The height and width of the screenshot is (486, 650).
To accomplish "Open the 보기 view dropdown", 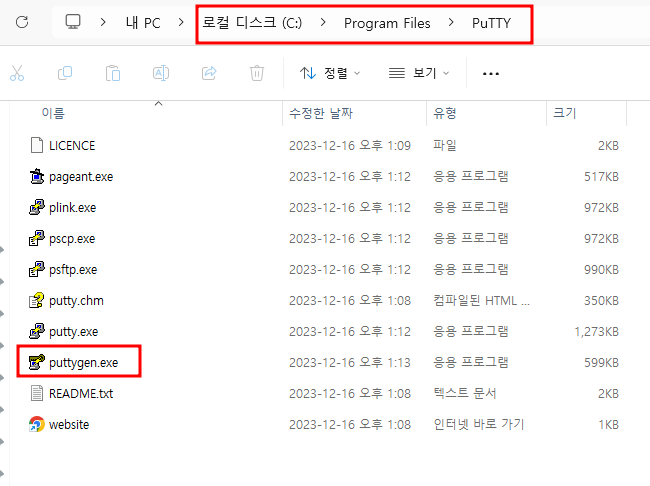I will [x=419, y=73].
